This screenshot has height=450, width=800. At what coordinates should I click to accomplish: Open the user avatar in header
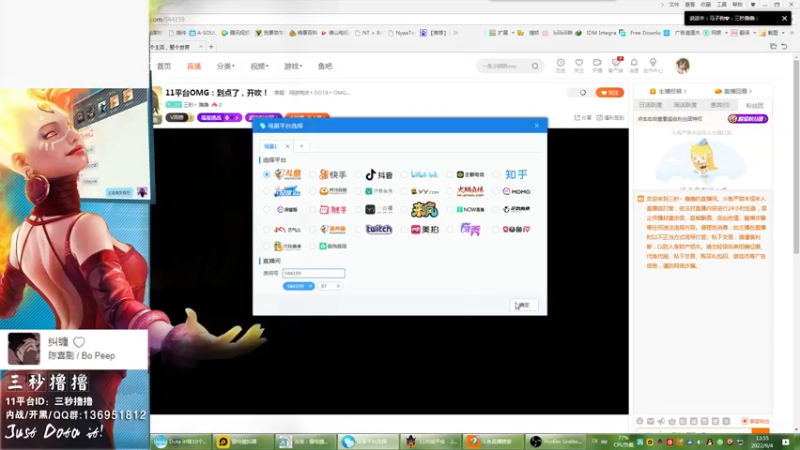click(682, 65)
